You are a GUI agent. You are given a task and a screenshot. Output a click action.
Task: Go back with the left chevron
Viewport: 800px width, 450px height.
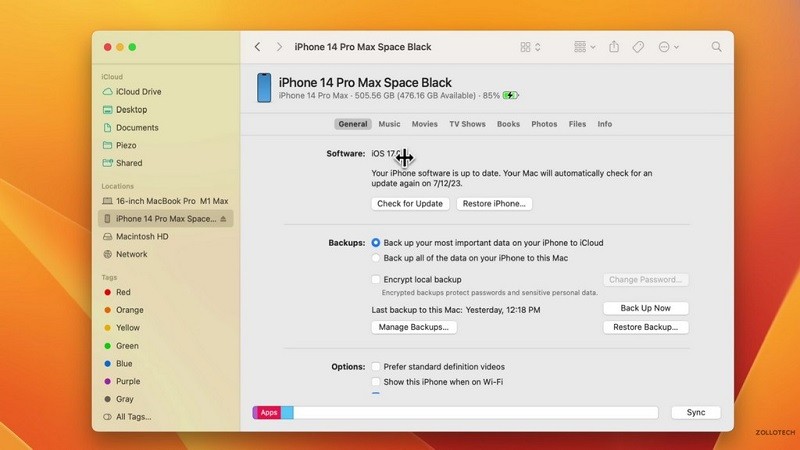coord(258,47)
